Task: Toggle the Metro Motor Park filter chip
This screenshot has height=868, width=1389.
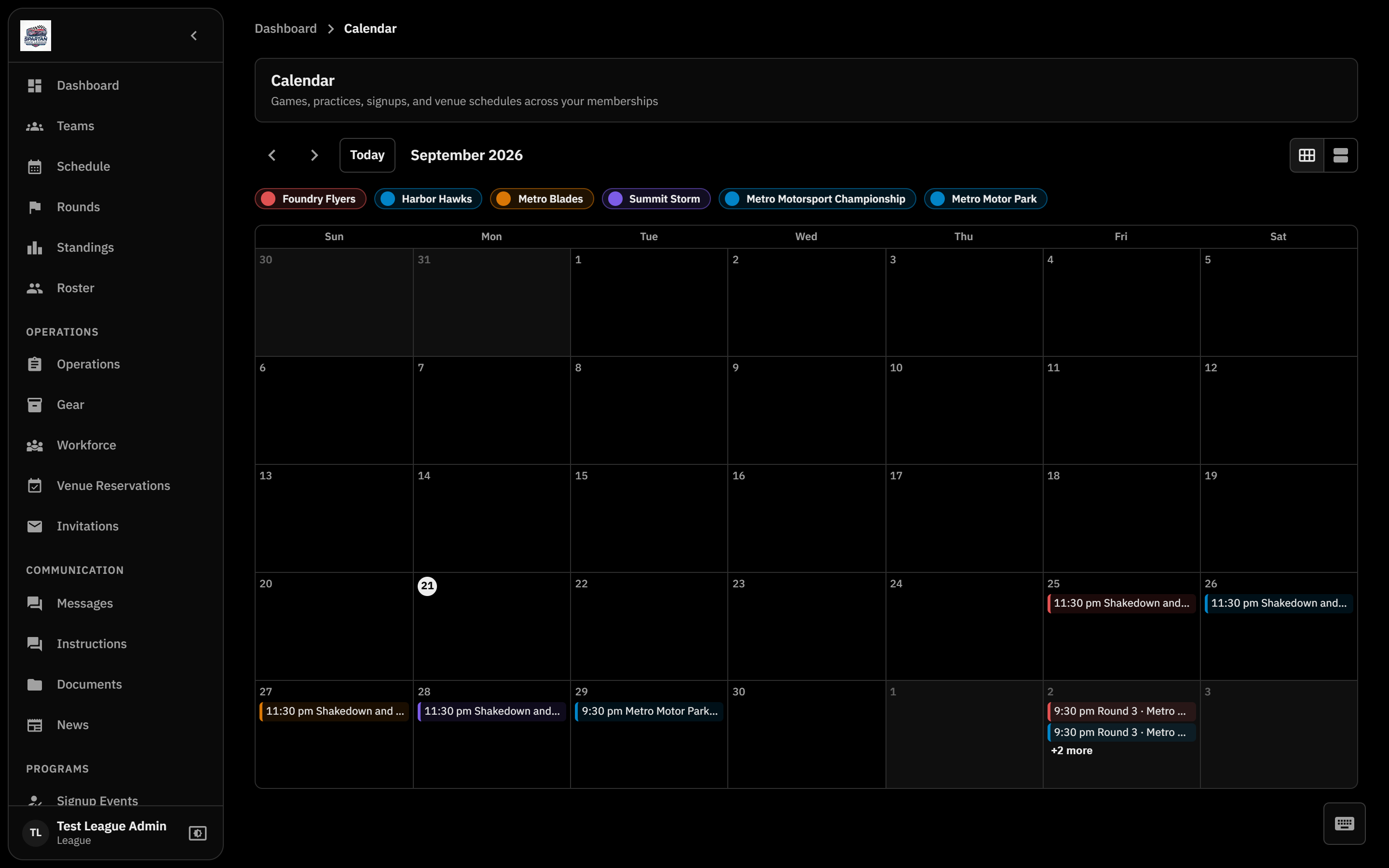Action: (x=985, y=199)
